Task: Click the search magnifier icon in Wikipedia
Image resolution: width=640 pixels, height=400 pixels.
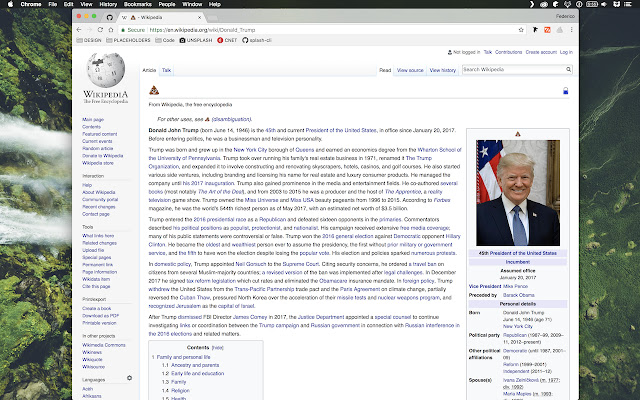Action: tap(568, 70)
